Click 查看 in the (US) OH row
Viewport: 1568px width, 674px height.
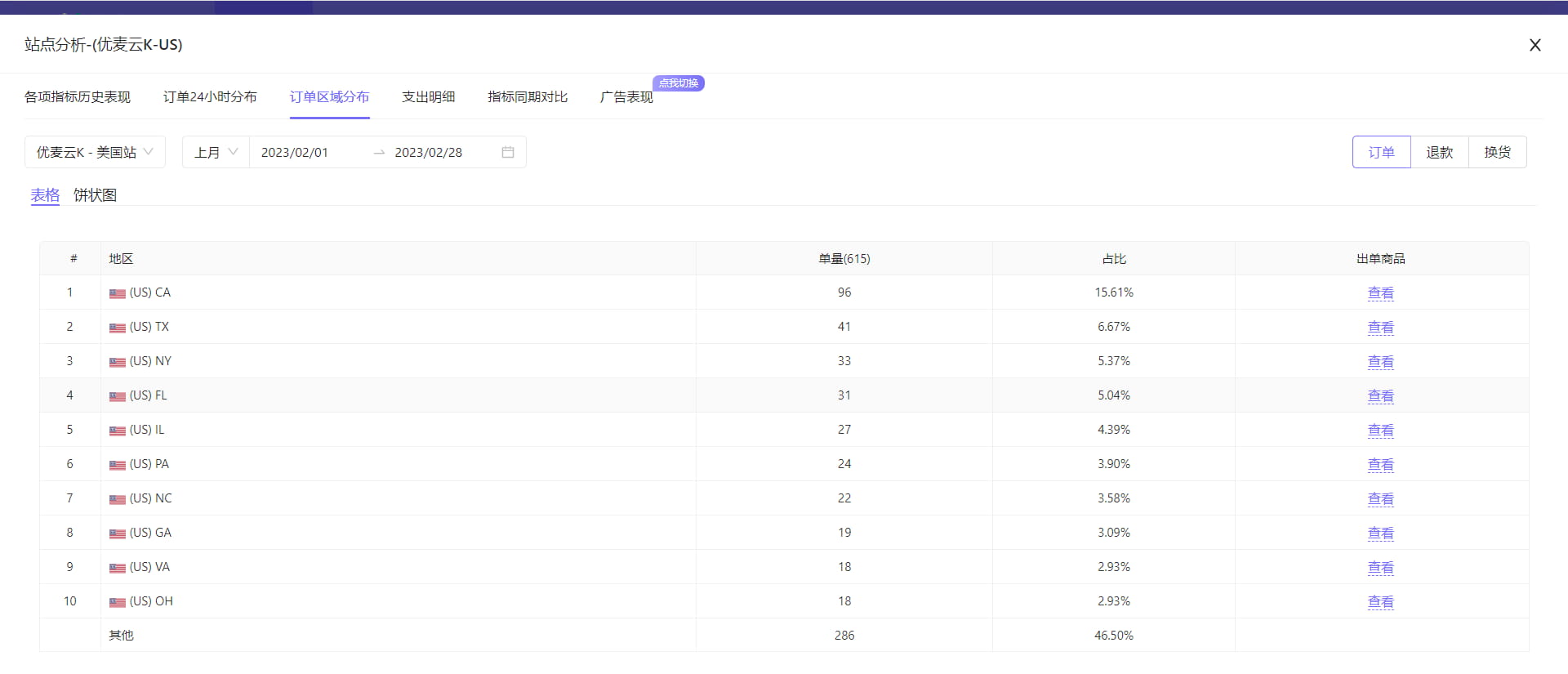(x=1381, y=601)
